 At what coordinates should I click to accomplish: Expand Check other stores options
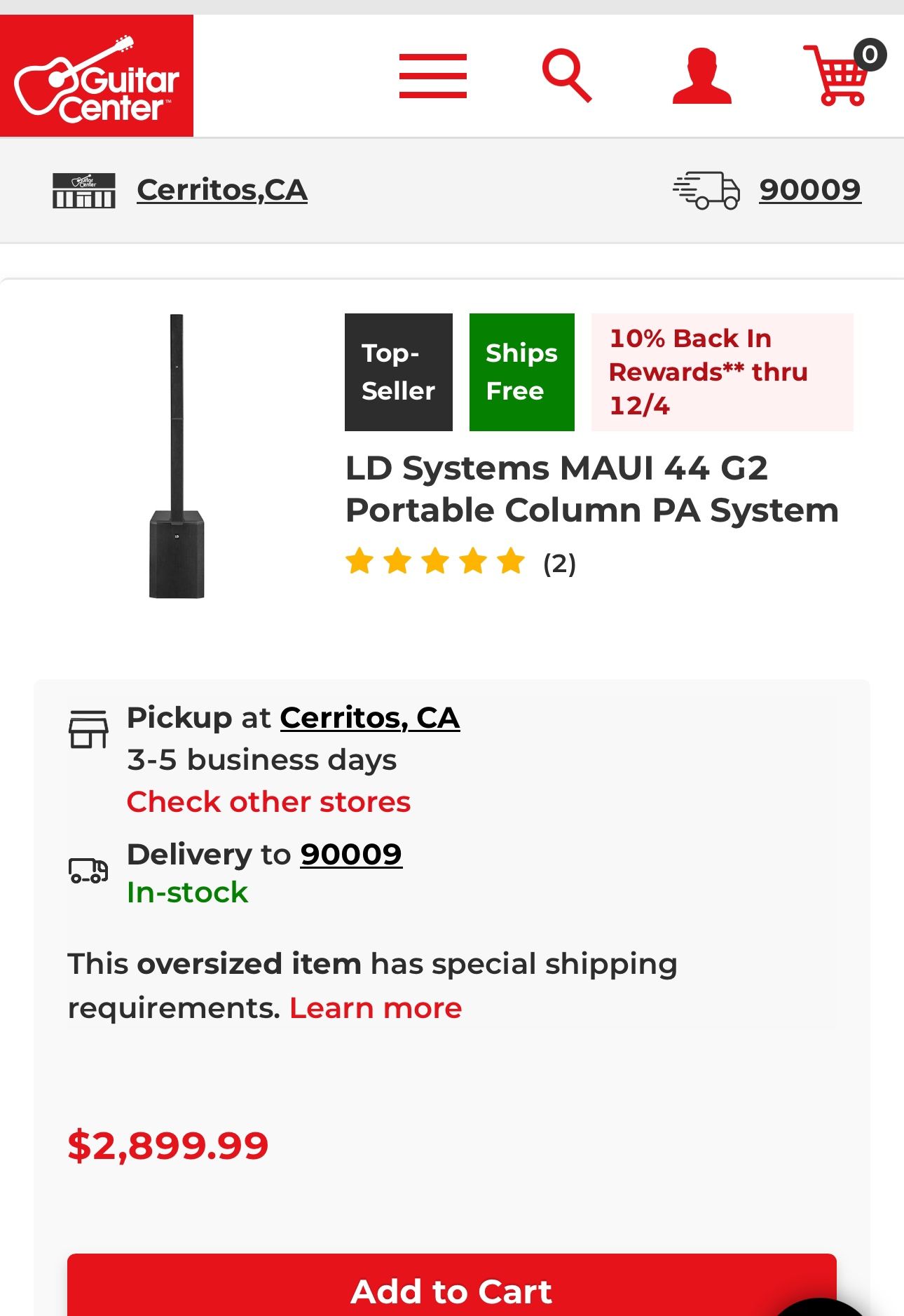tap(268, 801)
